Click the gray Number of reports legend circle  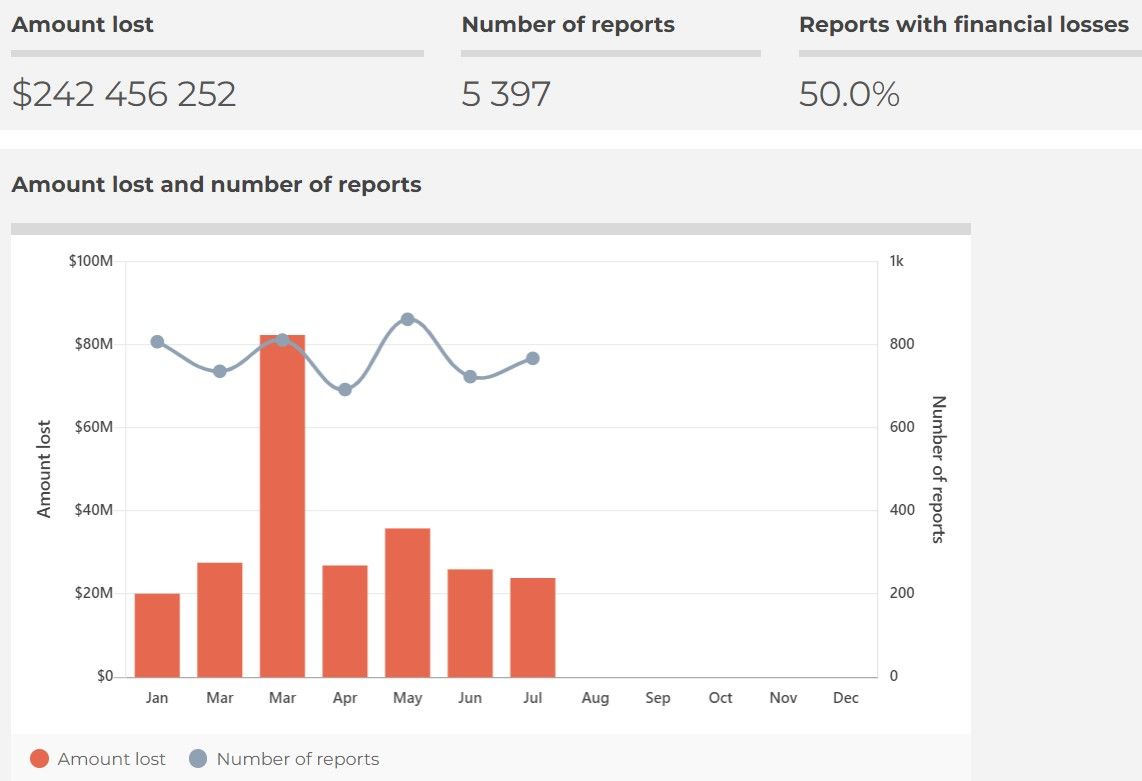(x=198, y=758)
